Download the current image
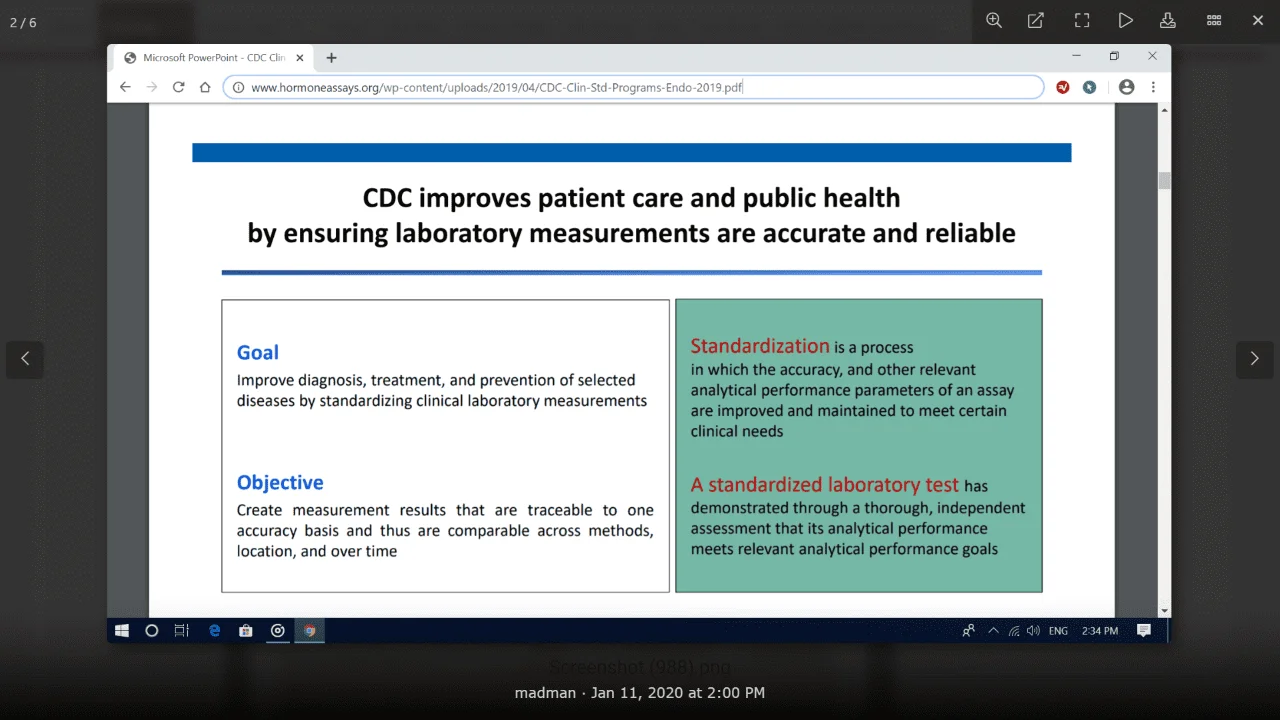Viewport: 1280px width, 720px height. (x=1167, y=21)
